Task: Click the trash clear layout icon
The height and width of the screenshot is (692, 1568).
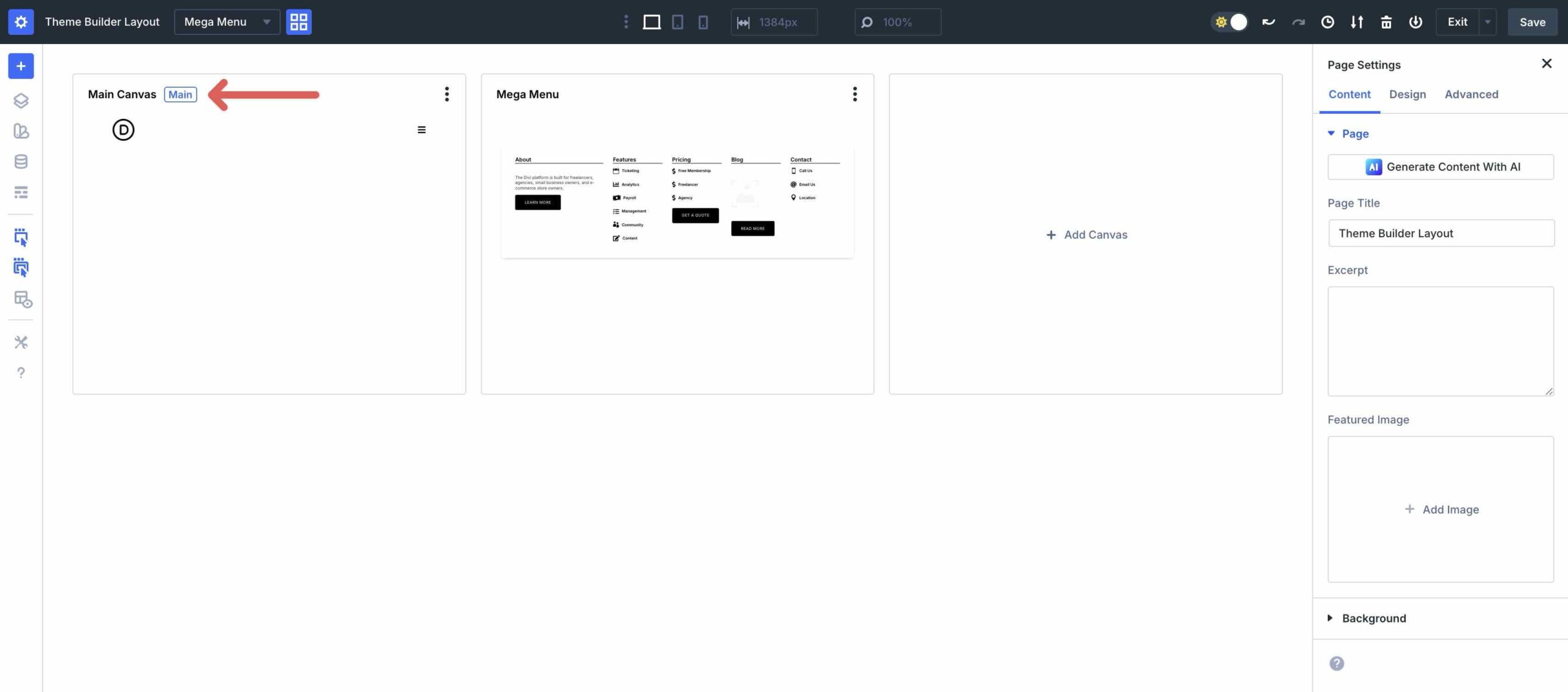Action: (x=1386, y=22)
